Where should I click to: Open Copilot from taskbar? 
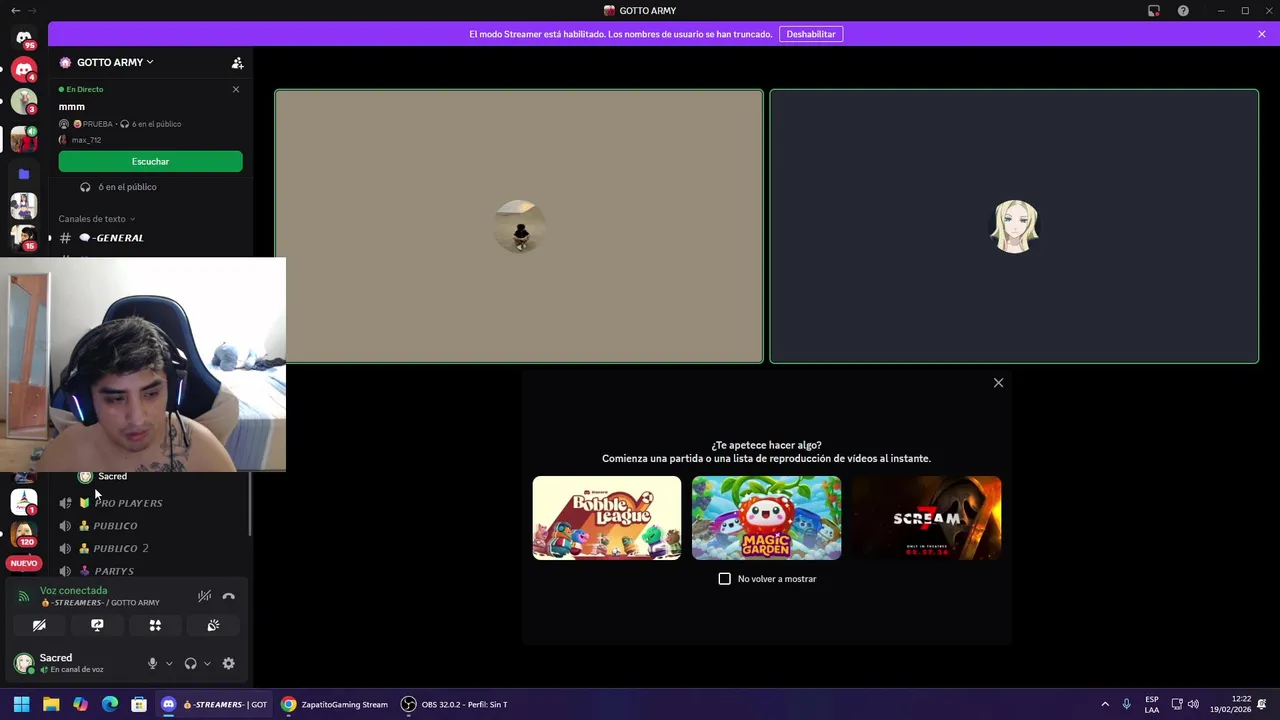point(80,704)
